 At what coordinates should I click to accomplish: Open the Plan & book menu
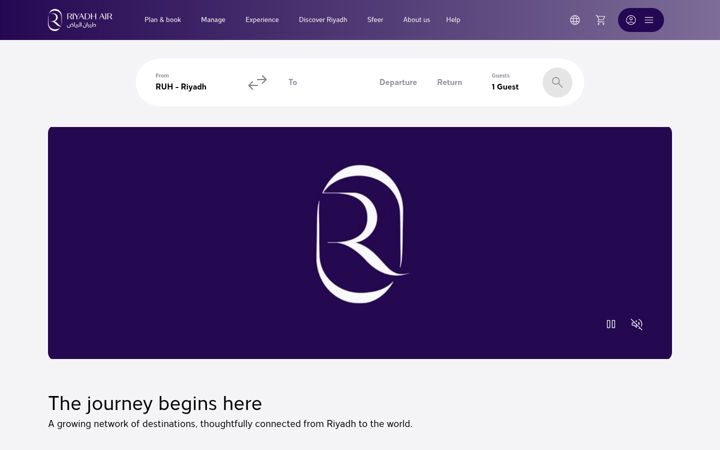[163, 20]
